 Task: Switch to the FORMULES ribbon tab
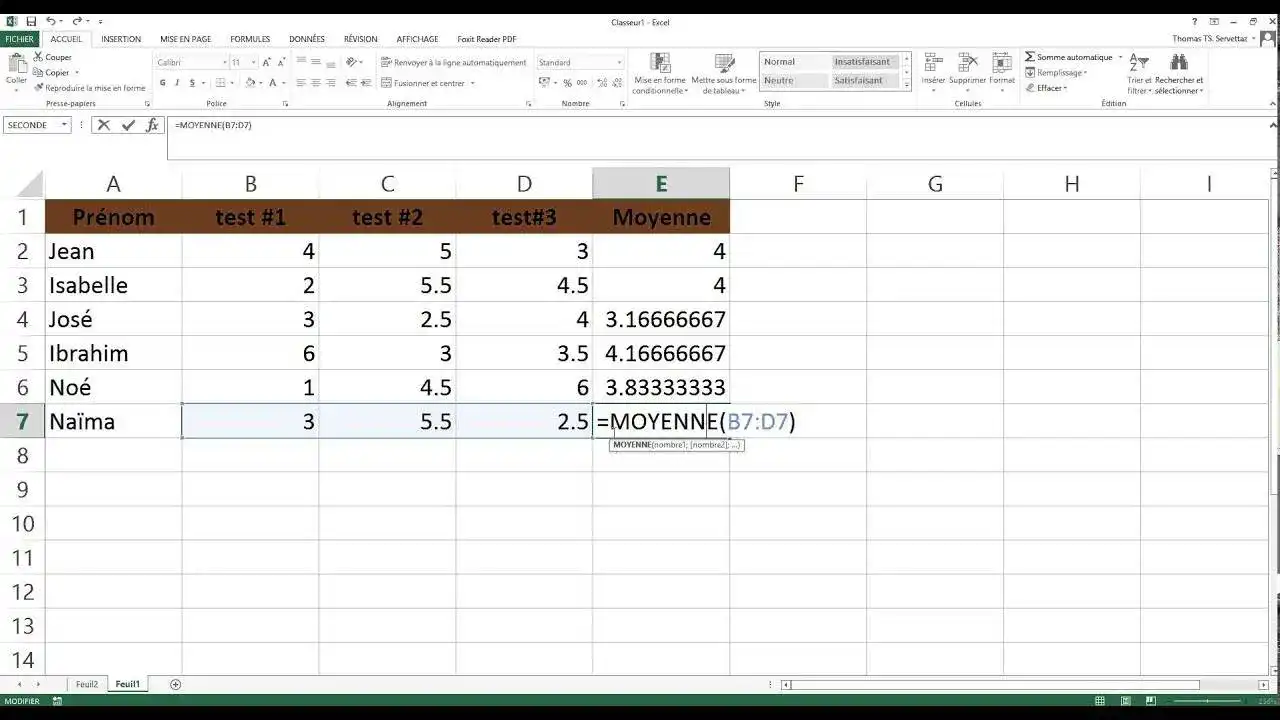click(x=249, y=38)
